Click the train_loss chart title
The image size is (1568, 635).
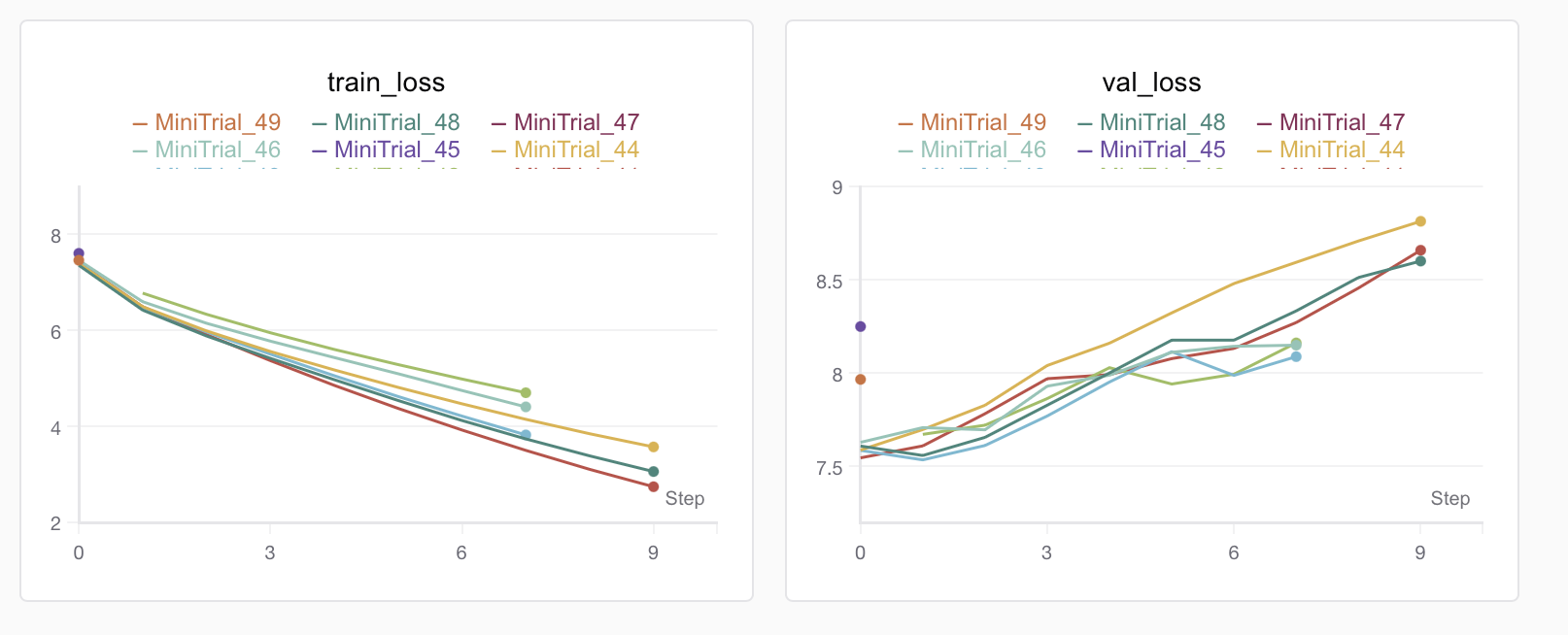[x=386, y=83]
